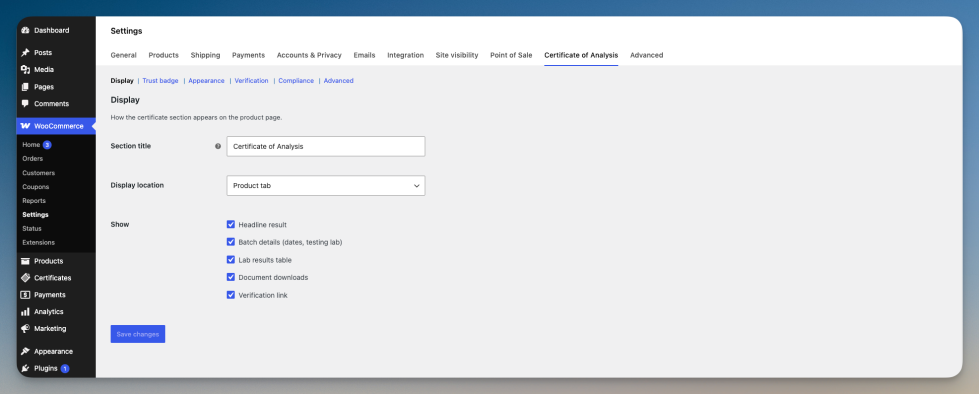Screen dimensions: 979x394
Task: Select the Certificate of Analysis tab
Action: point(581,55)
